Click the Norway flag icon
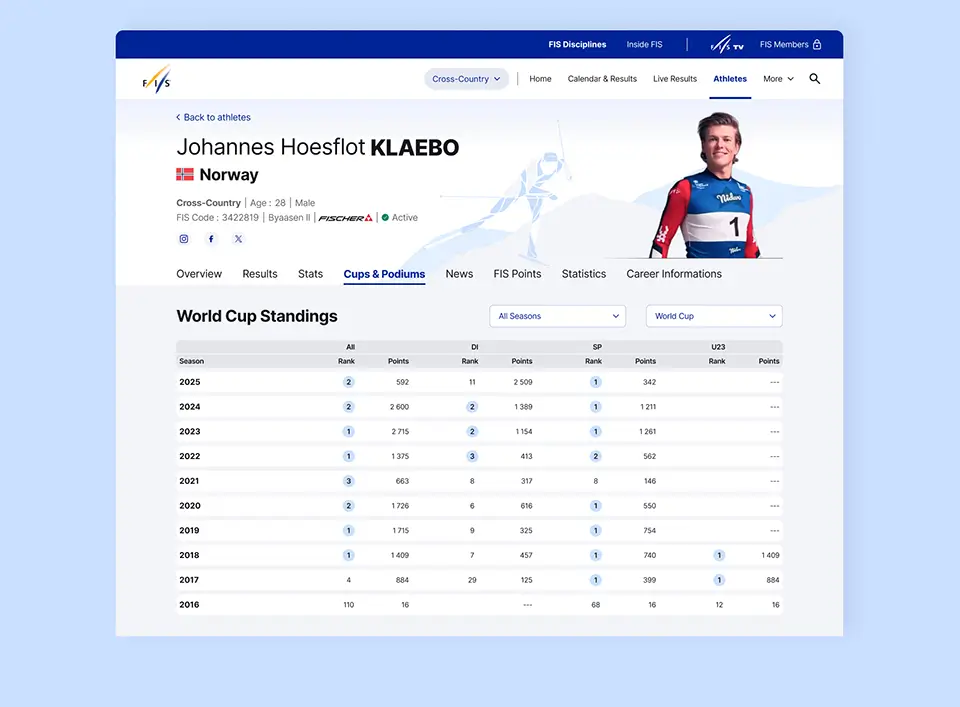 185,174
